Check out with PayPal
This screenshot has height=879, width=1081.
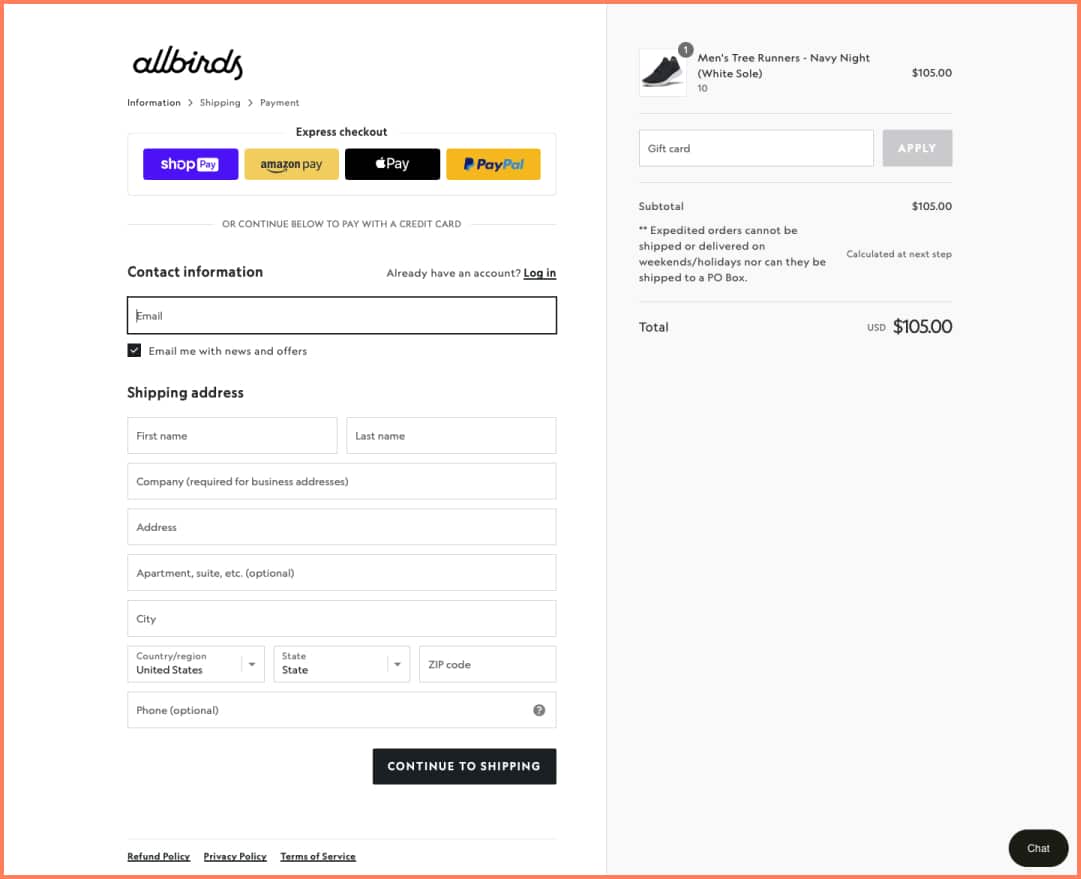click(x=494, y=164)
